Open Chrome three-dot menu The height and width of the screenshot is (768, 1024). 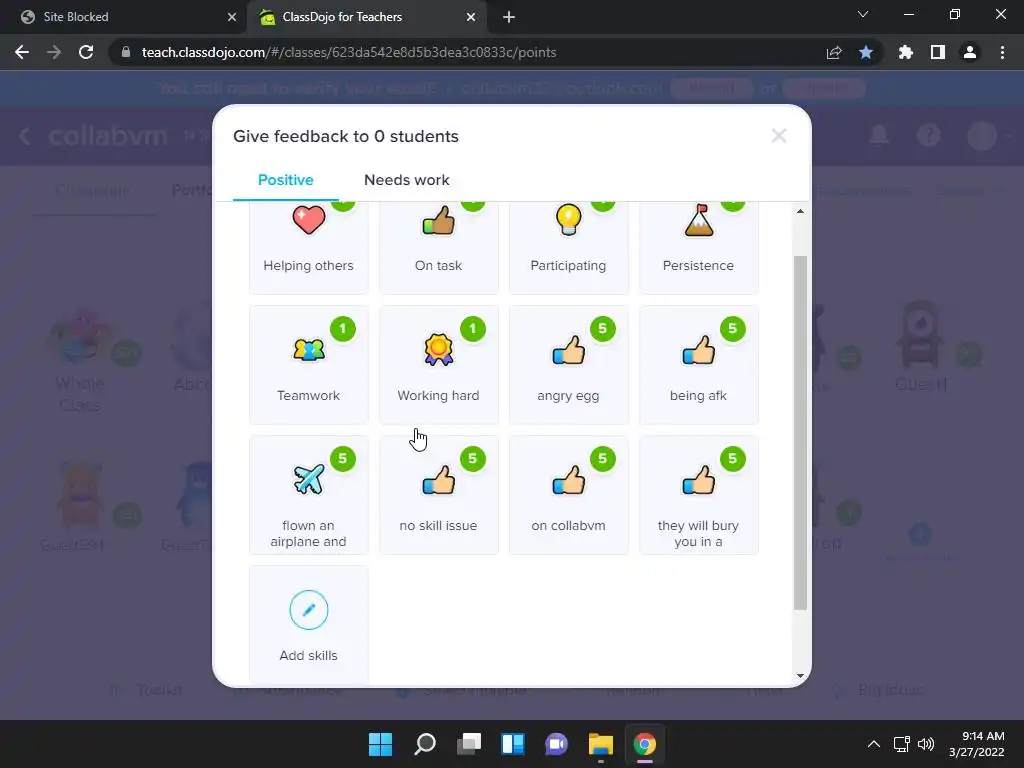(1002, 52)
